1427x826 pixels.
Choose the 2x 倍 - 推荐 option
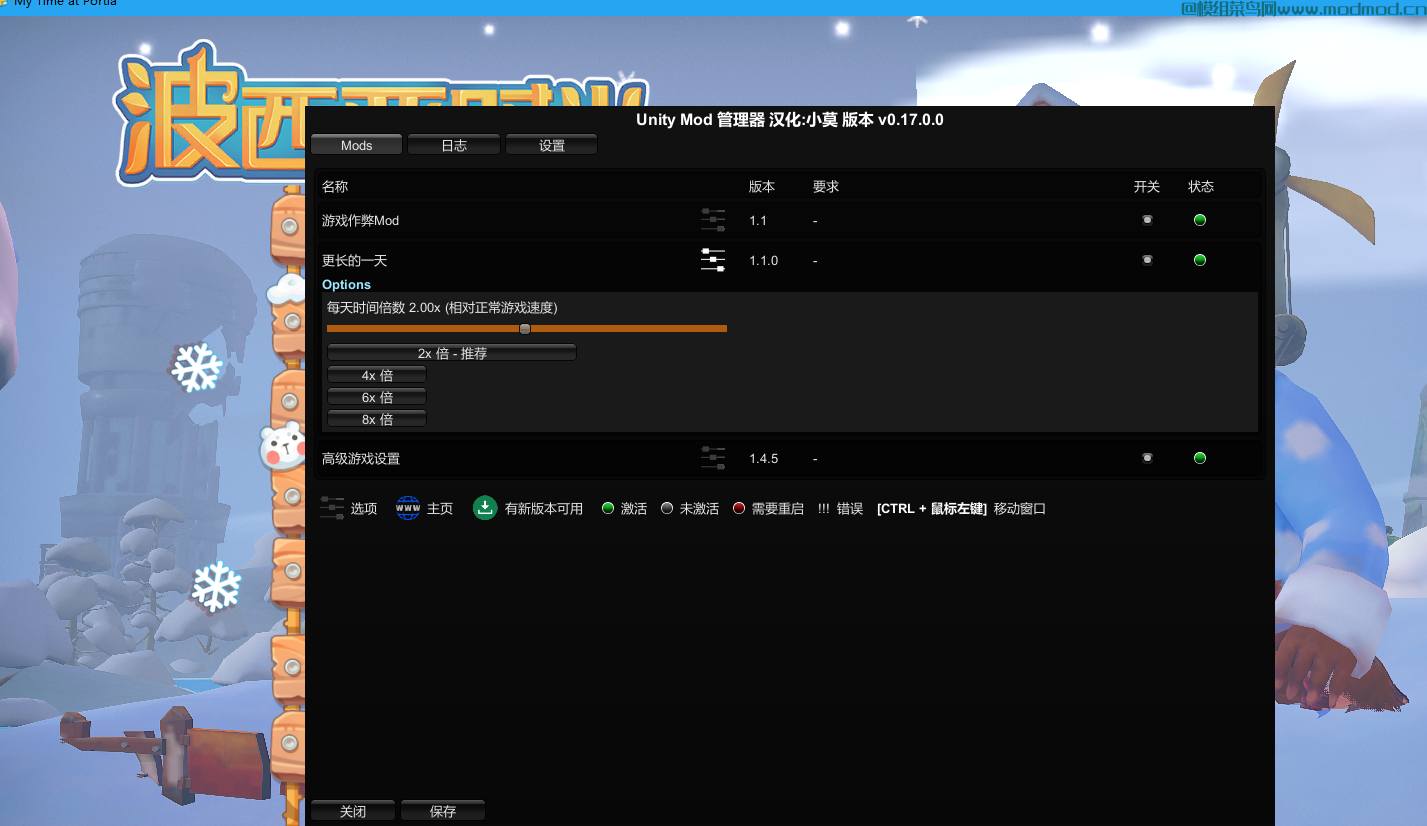pos(451,352)
